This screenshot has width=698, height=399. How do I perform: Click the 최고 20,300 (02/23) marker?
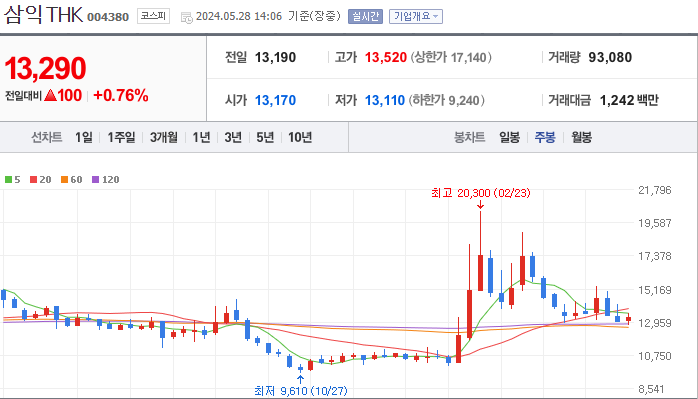481,193
